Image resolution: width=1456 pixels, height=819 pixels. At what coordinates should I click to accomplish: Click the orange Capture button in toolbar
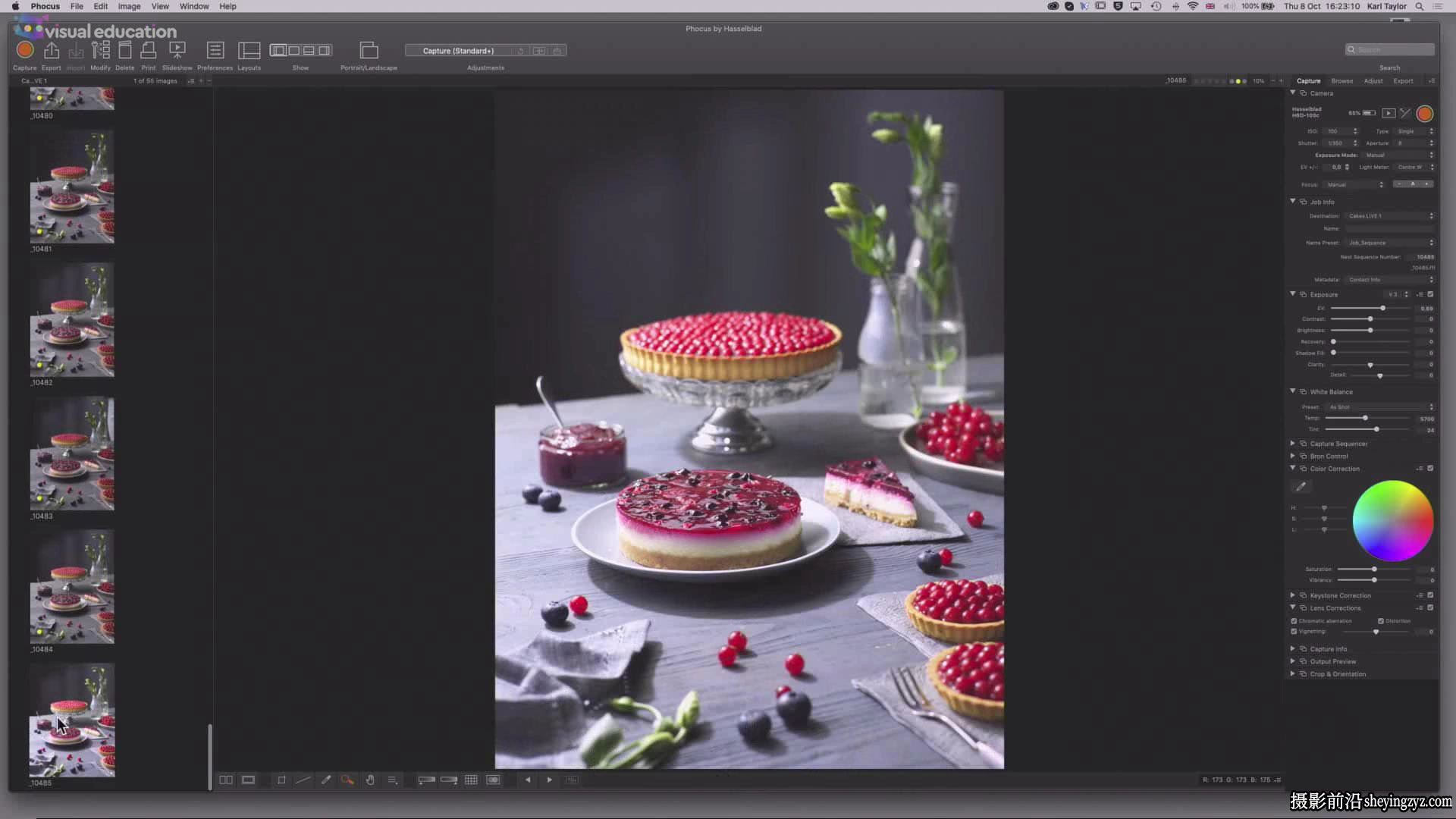(25, 50)
